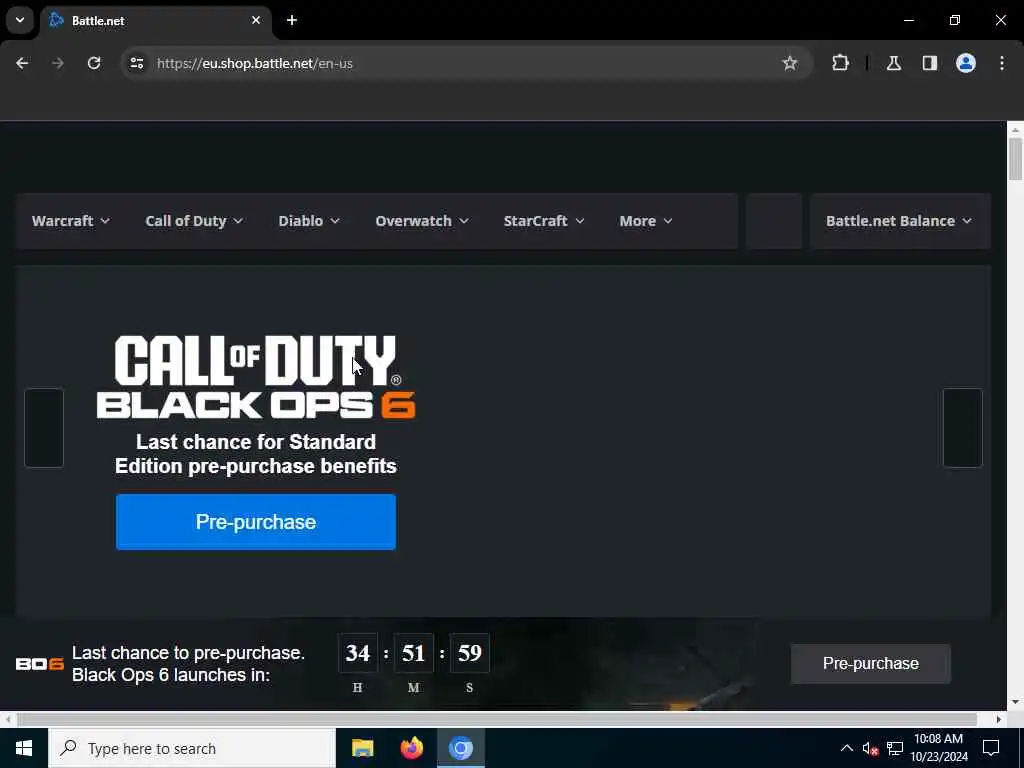The image size is (1024, 768).
Task: Select the Battle.net browser tab
Action: [x=155, y=20]
